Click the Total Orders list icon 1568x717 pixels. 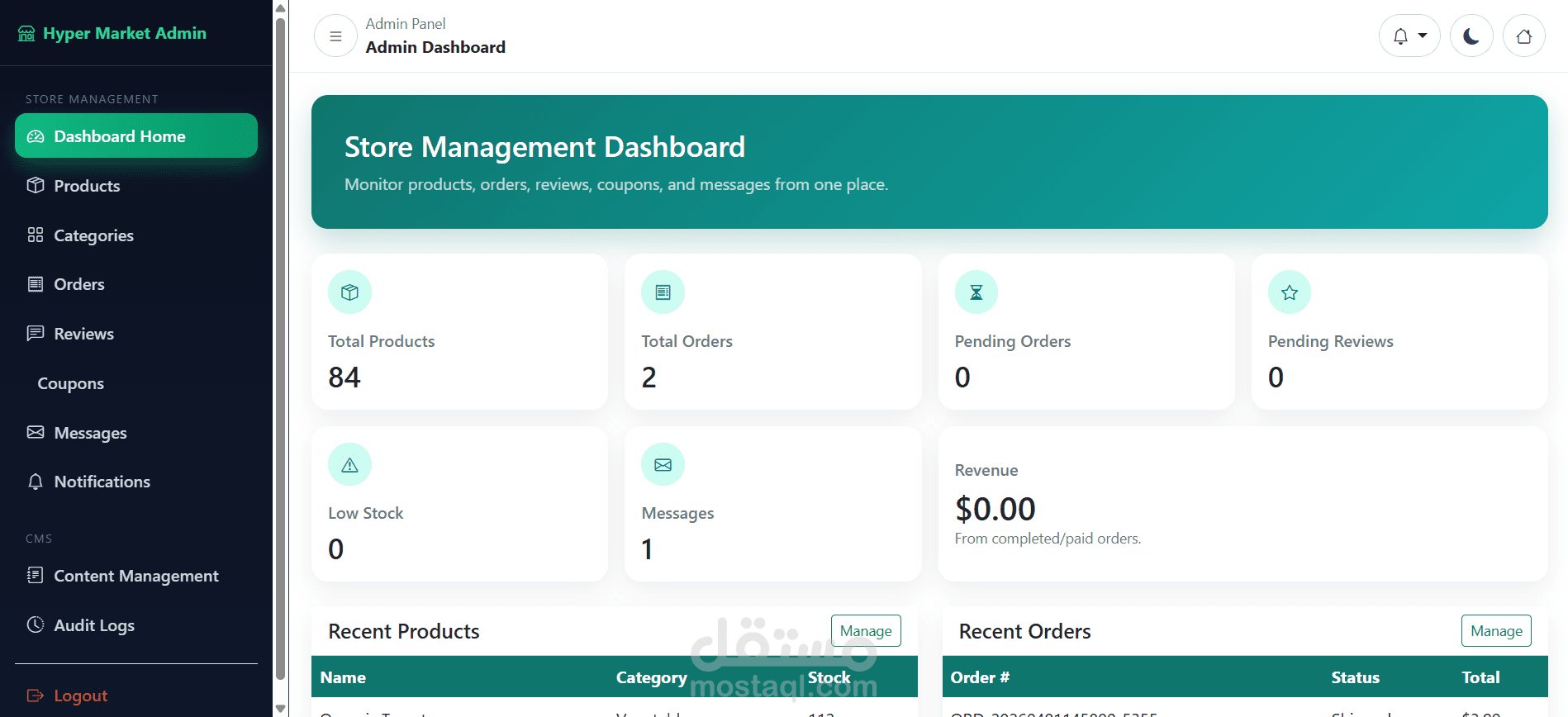tap(663, 292)
